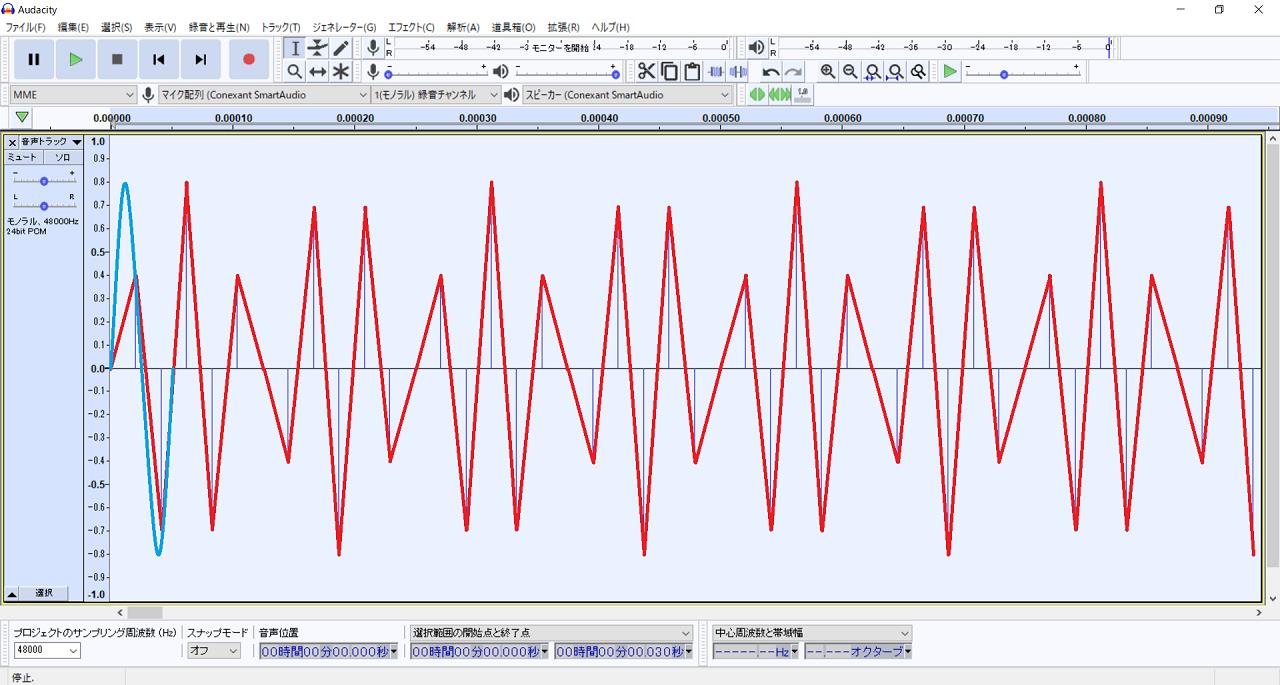The image size is (1280, 685).
Task: Select the I-beam Selection tool
Action: tap(295, 48)
